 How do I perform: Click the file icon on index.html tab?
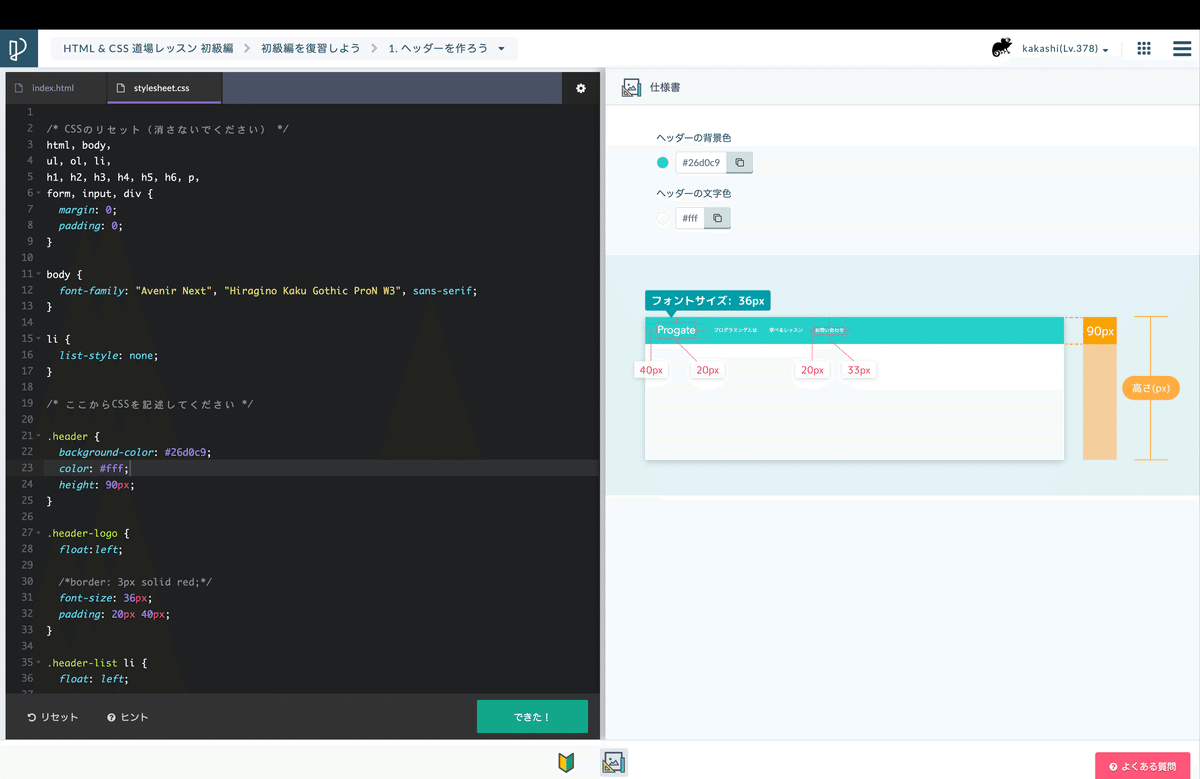coord(19,88)
